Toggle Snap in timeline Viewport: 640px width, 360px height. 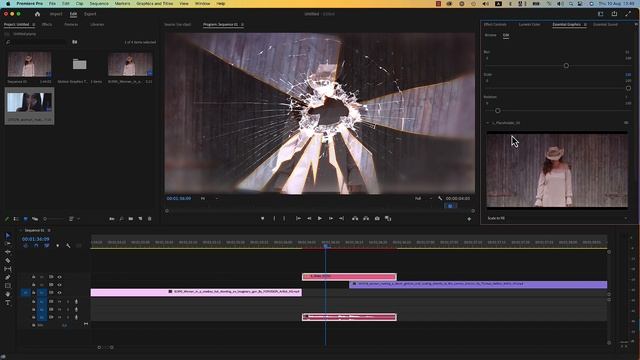point(36,246)
